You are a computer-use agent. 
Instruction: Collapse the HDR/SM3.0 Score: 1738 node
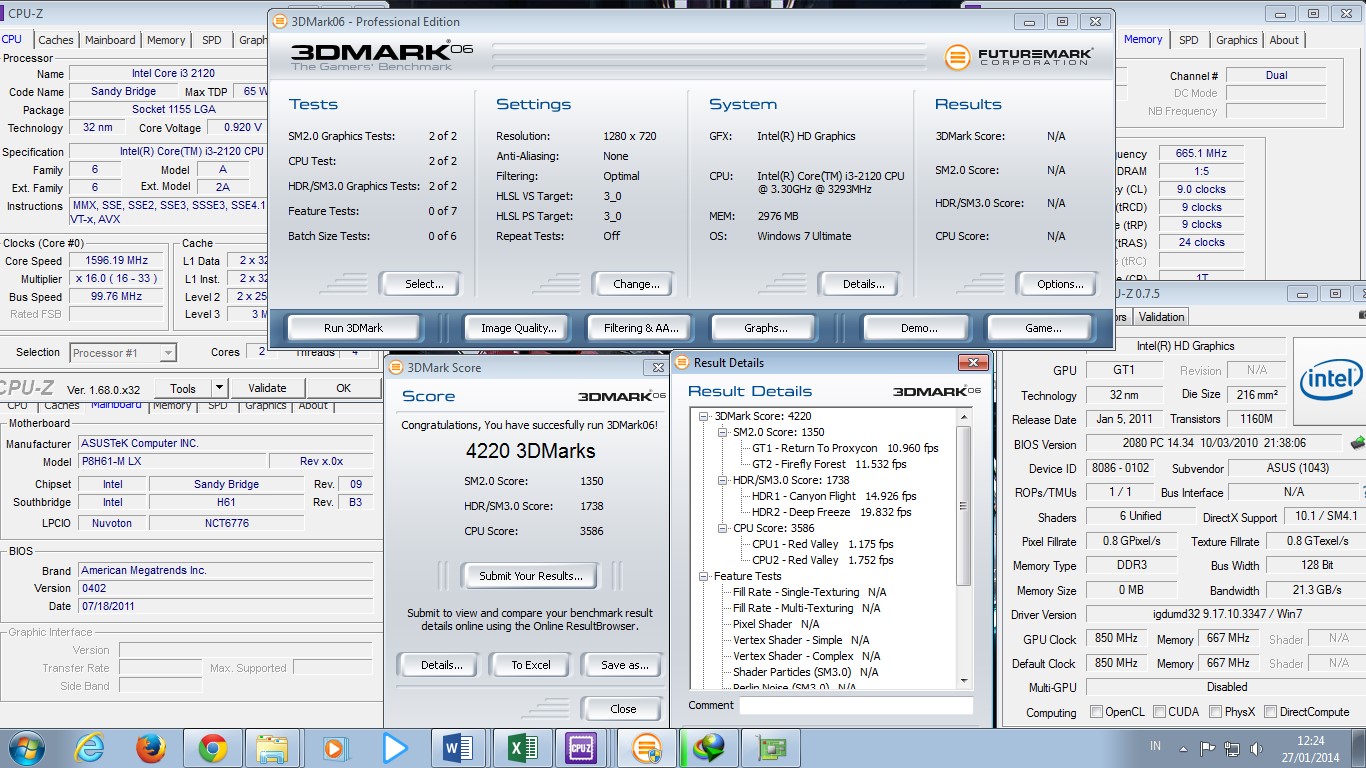[x=723, y=480]
